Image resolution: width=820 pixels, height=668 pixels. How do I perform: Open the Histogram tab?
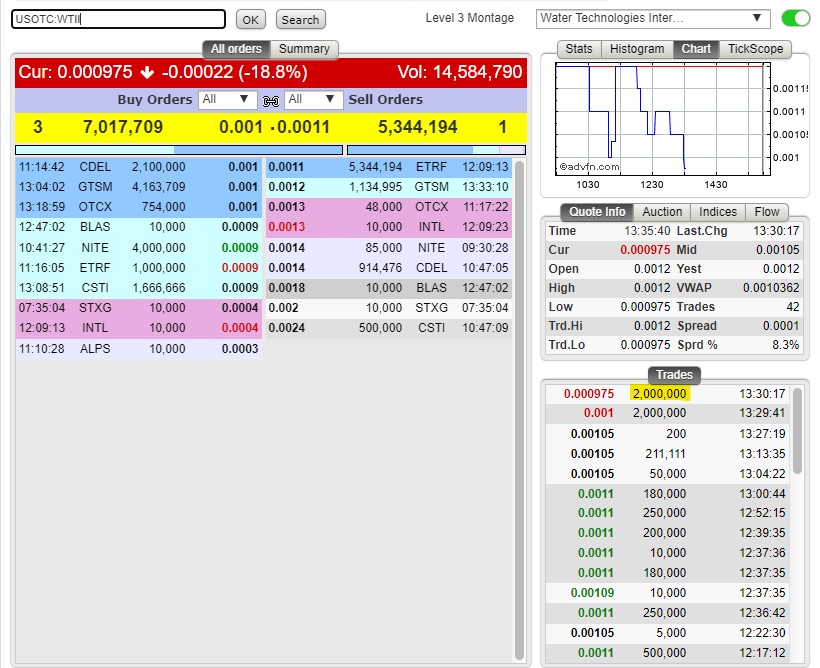click(637, 49)
